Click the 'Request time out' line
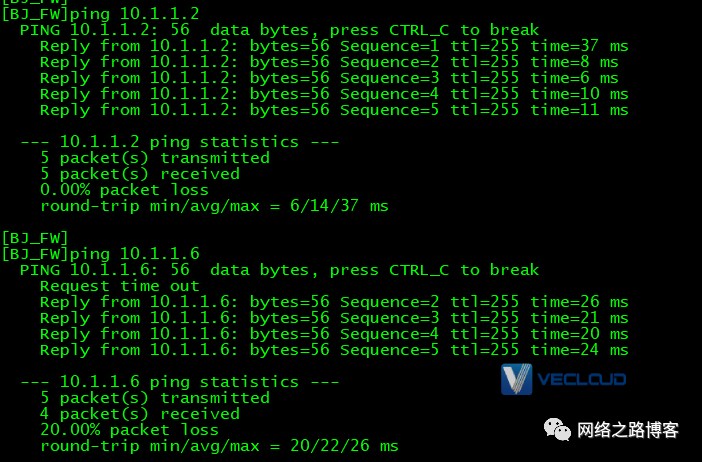Viewport: 702px width, 462px height. (x=120, y=286)
